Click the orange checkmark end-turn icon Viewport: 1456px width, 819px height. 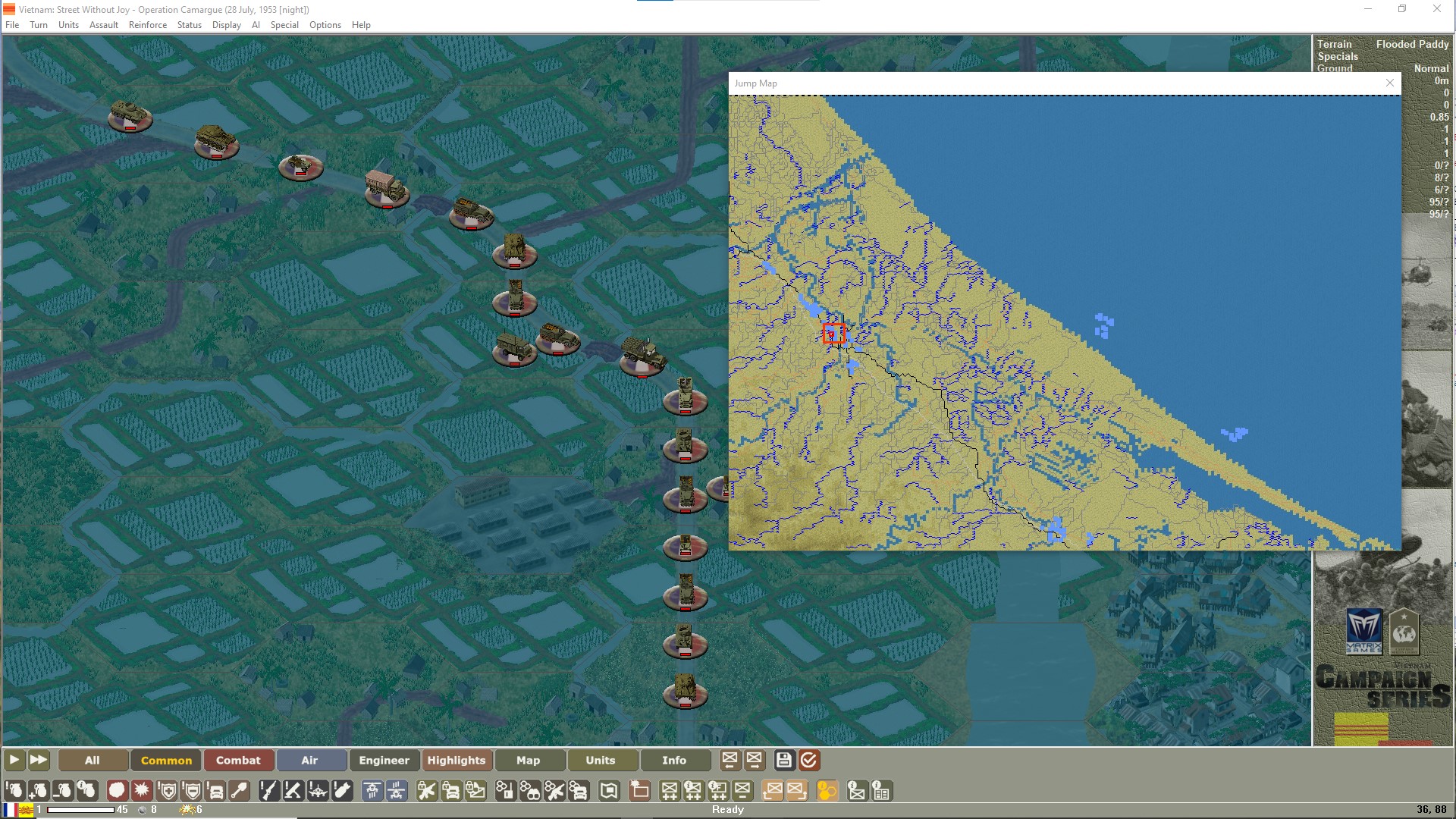(x=809, y=760)
